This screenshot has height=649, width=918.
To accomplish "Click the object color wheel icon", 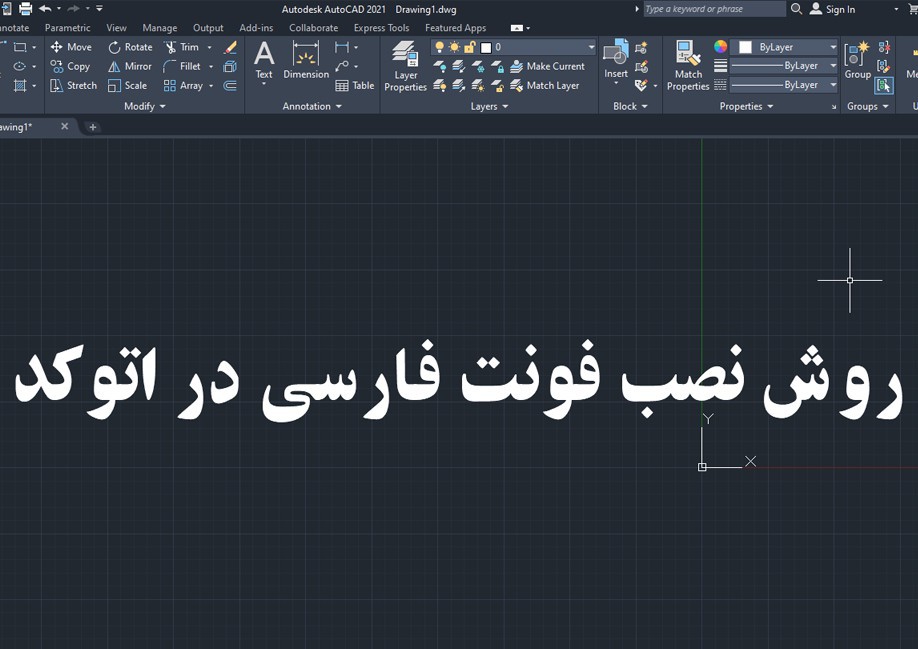I will click(x=721, y=47).
